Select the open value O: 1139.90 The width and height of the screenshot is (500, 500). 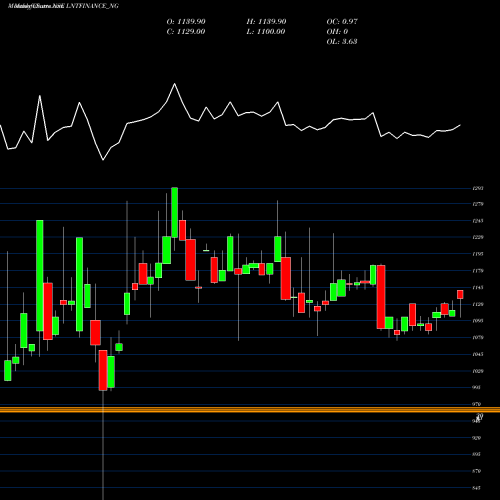pos(186,22)
